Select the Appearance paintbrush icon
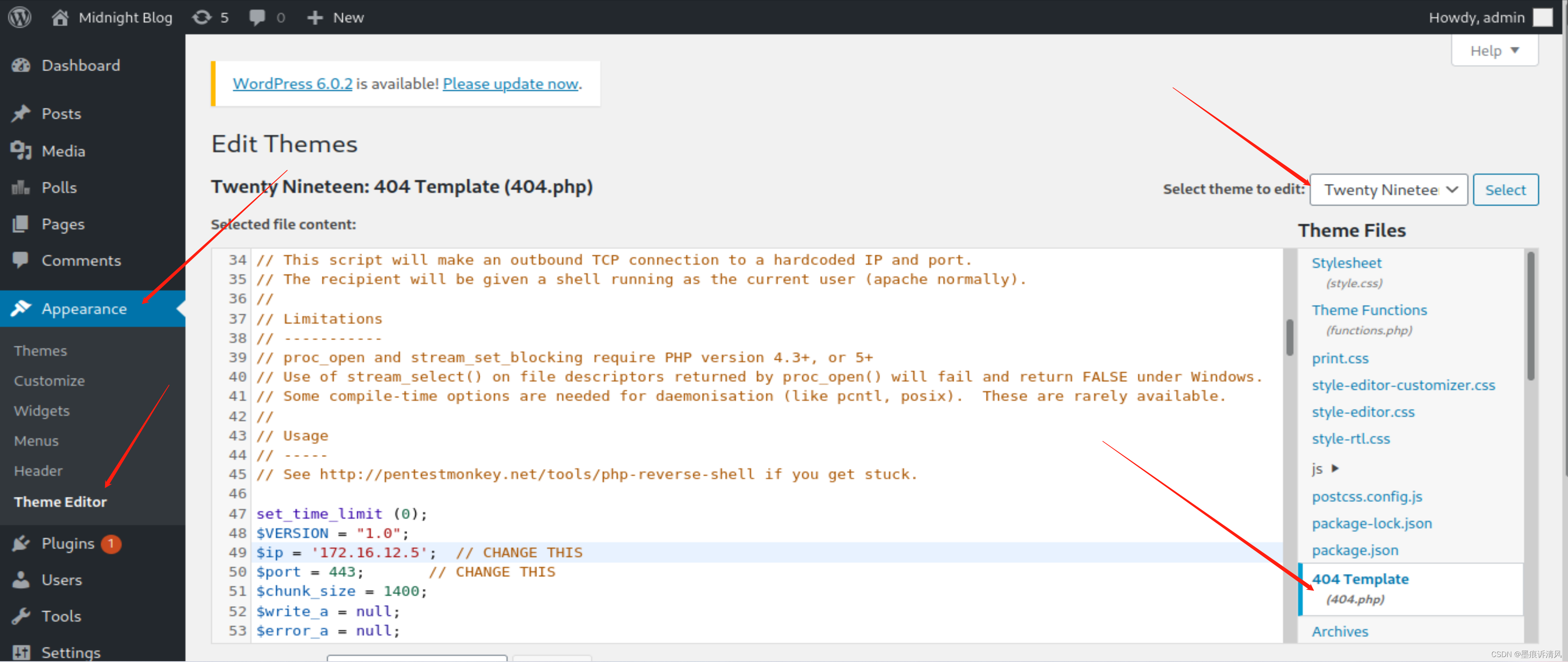The height and width of the screenshot is (662, 1568). click(21, 309)
